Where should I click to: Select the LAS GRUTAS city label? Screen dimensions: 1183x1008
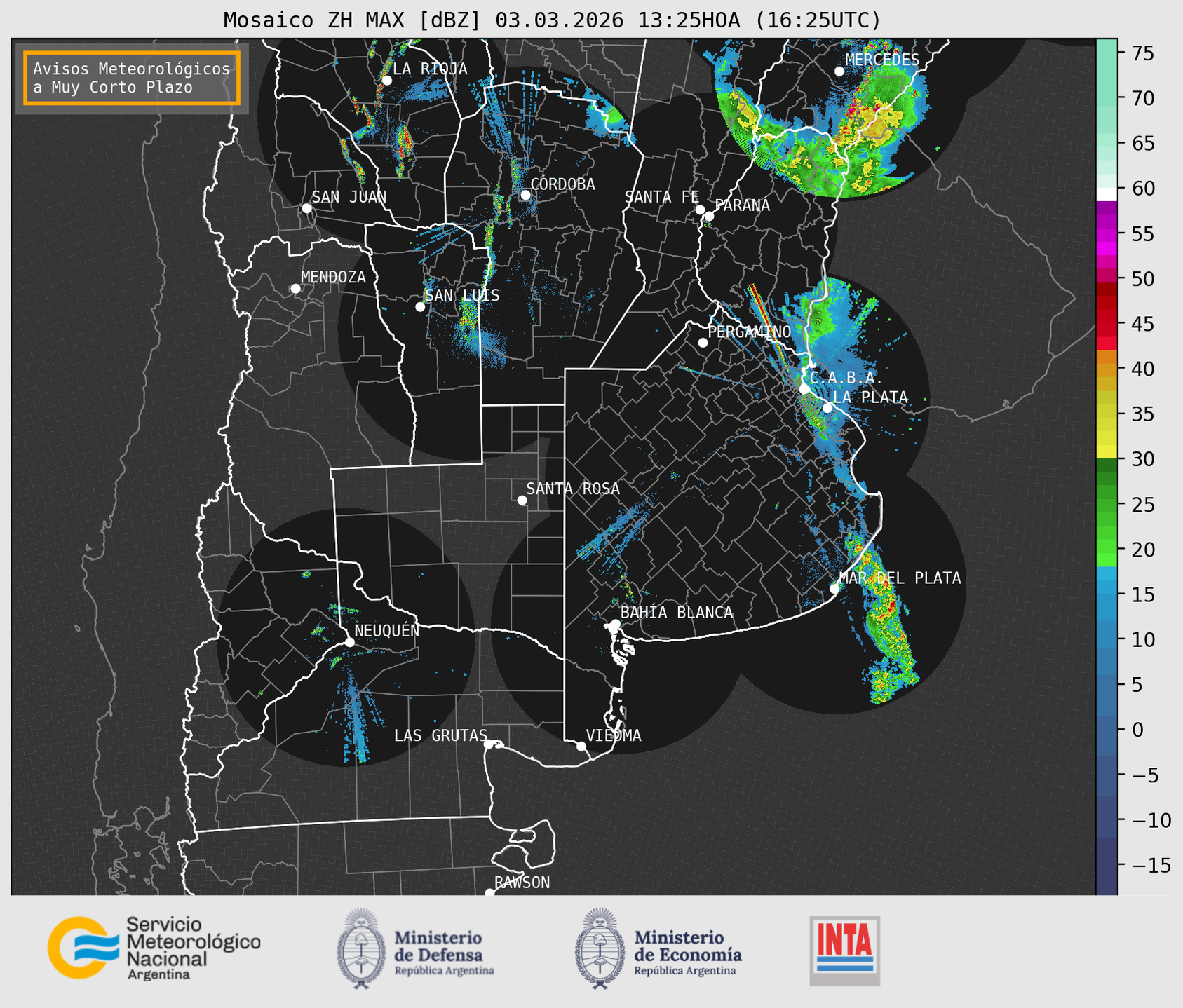[440, 735]
